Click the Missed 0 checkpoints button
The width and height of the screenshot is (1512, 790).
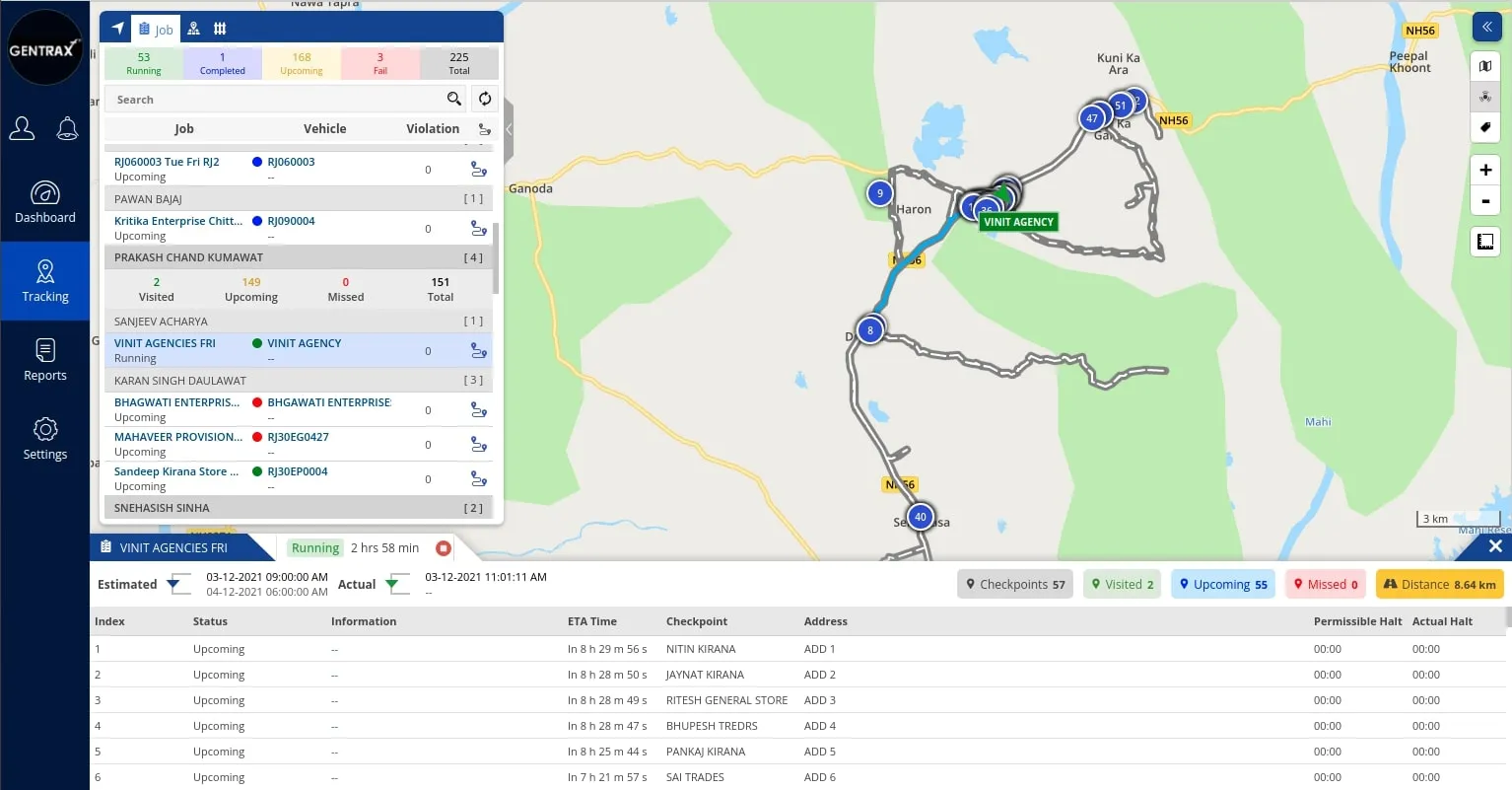(x=1326, y=585)
